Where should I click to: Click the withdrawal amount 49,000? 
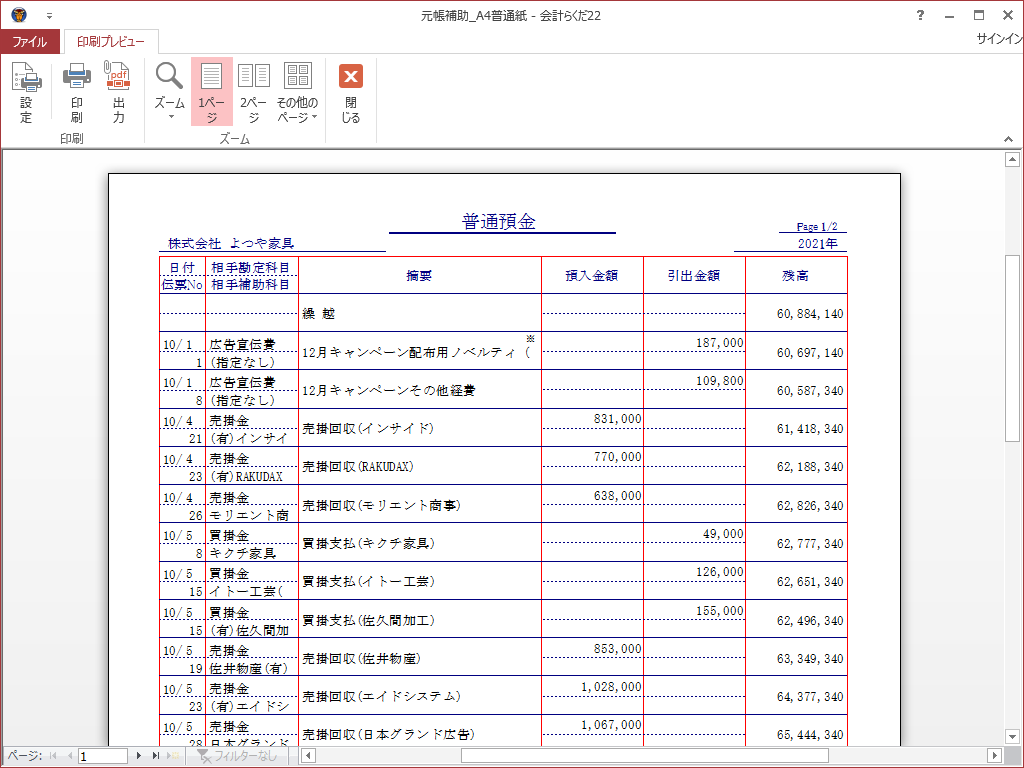pos(723,534)
